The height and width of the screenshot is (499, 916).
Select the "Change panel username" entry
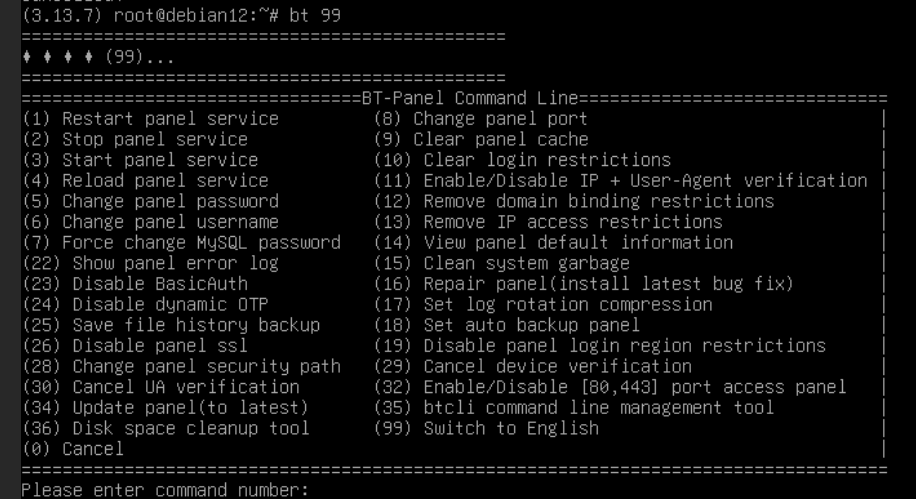[x=150, y=222]
